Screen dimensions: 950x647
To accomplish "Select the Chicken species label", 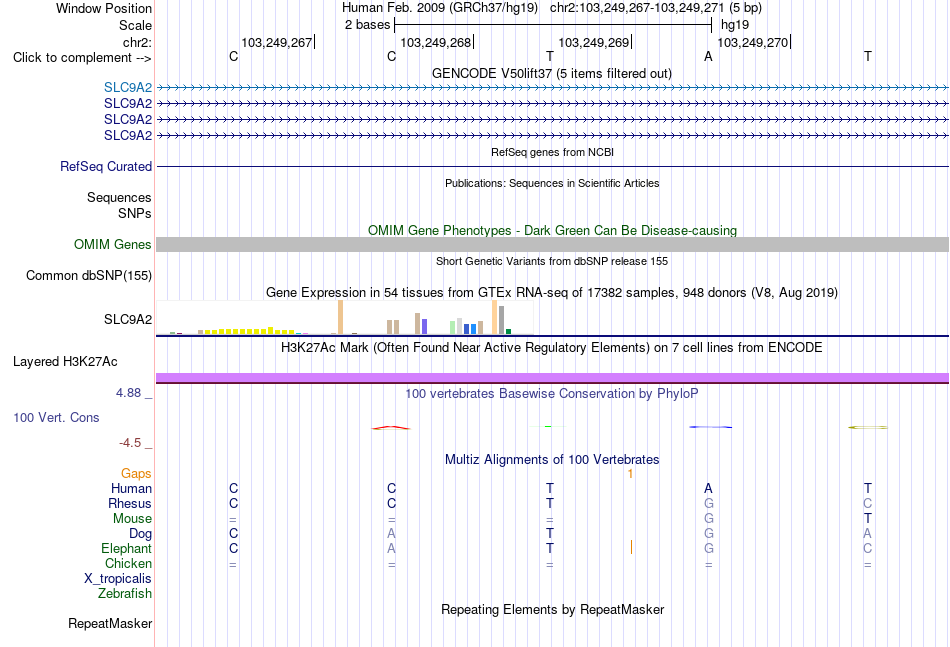I will point(128,563).
